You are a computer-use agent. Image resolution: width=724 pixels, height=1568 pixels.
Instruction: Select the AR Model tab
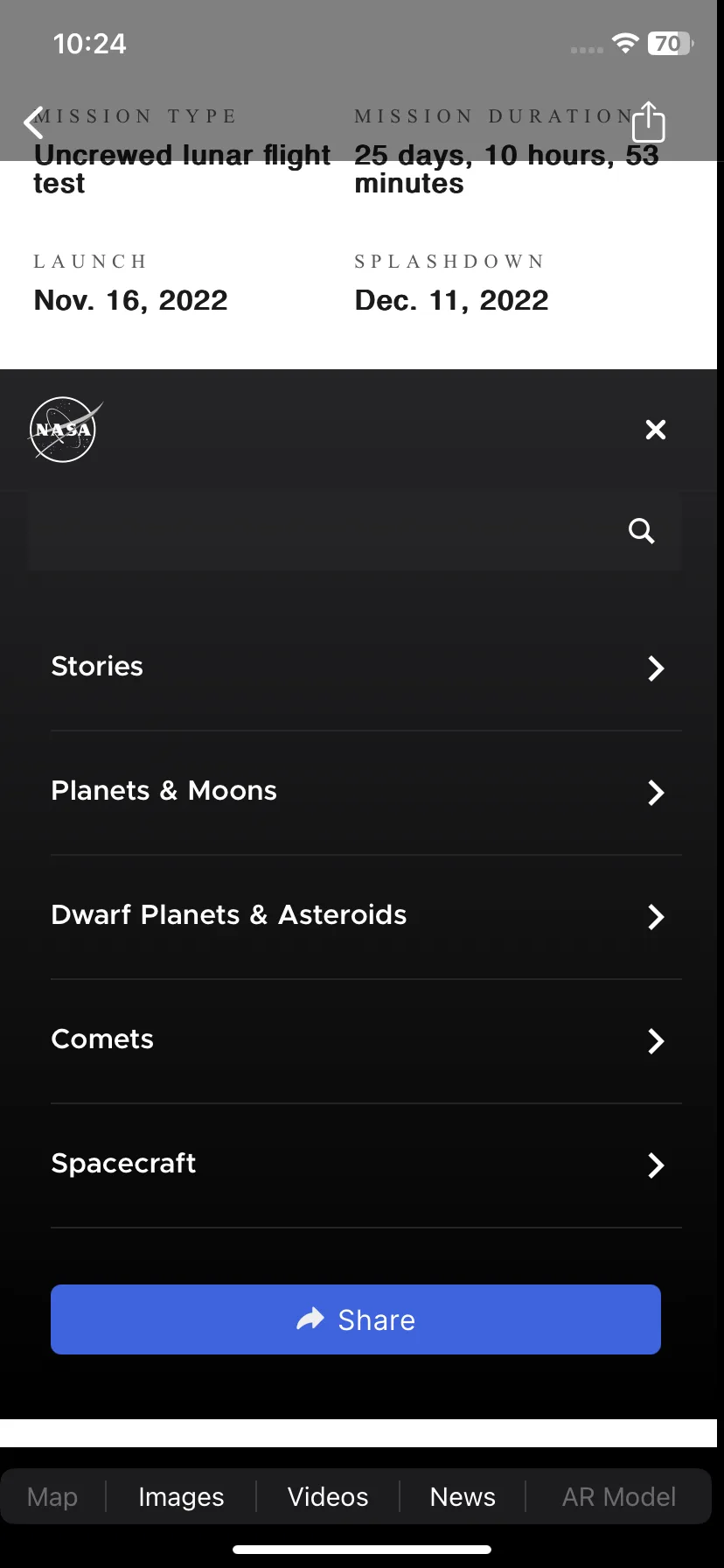(x=619, y=1497)
